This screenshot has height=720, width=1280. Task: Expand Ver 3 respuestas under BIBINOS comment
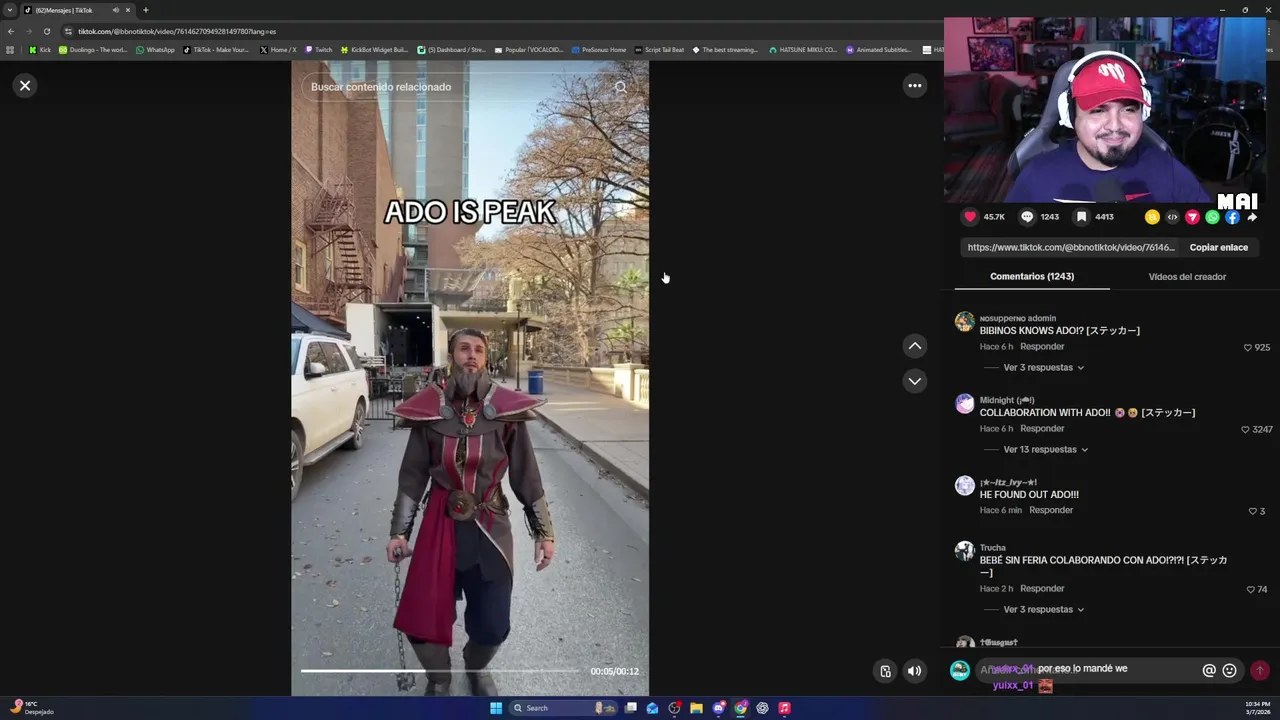point(1044,368)
